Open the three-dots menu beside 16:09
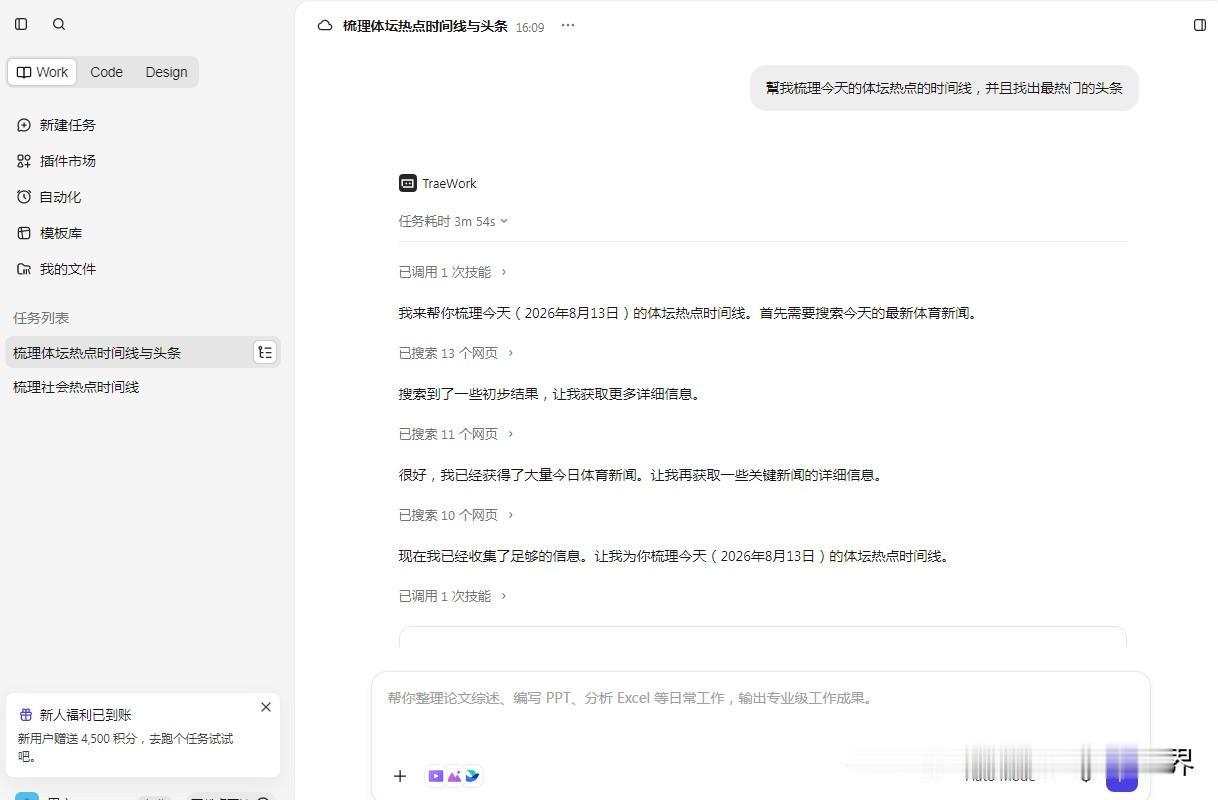 568,26
